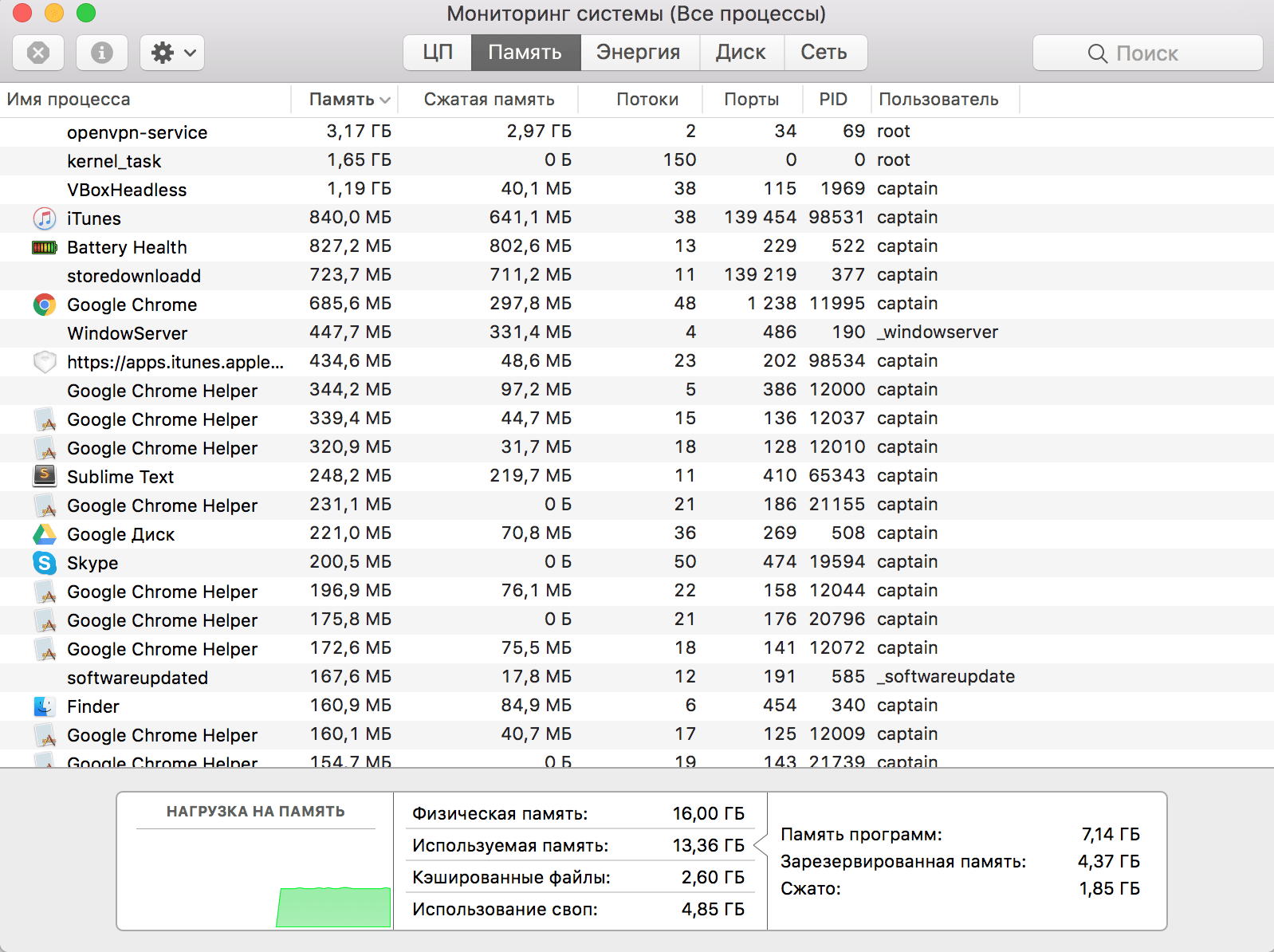Select the kernel_task process
Image resolution: width=1274 pixels, height=952 pixels.
pos(637,160)
